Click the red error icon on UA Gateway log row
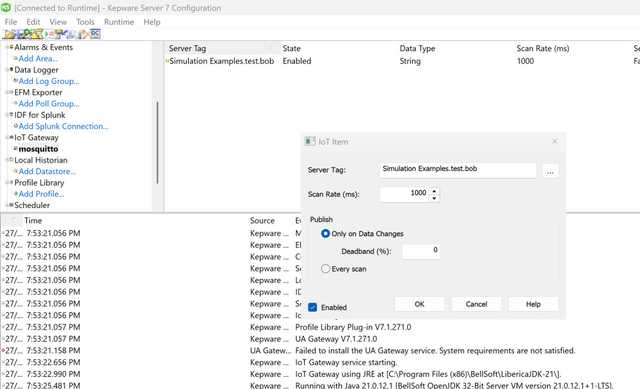Screen dimensions: 640x389 coord(3,351)
